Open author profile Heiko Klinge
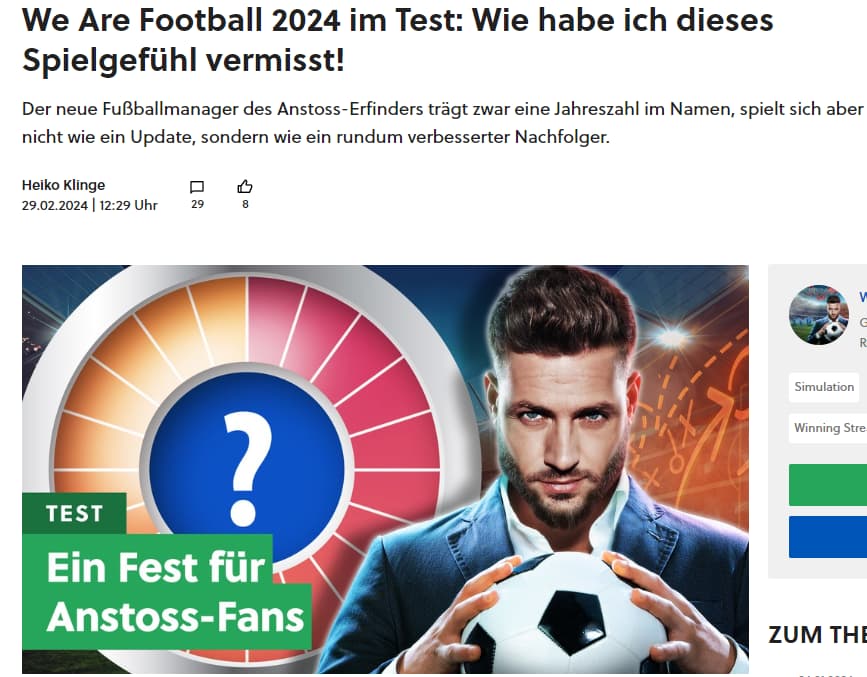867x677 pixels. (x=63, y=185)
